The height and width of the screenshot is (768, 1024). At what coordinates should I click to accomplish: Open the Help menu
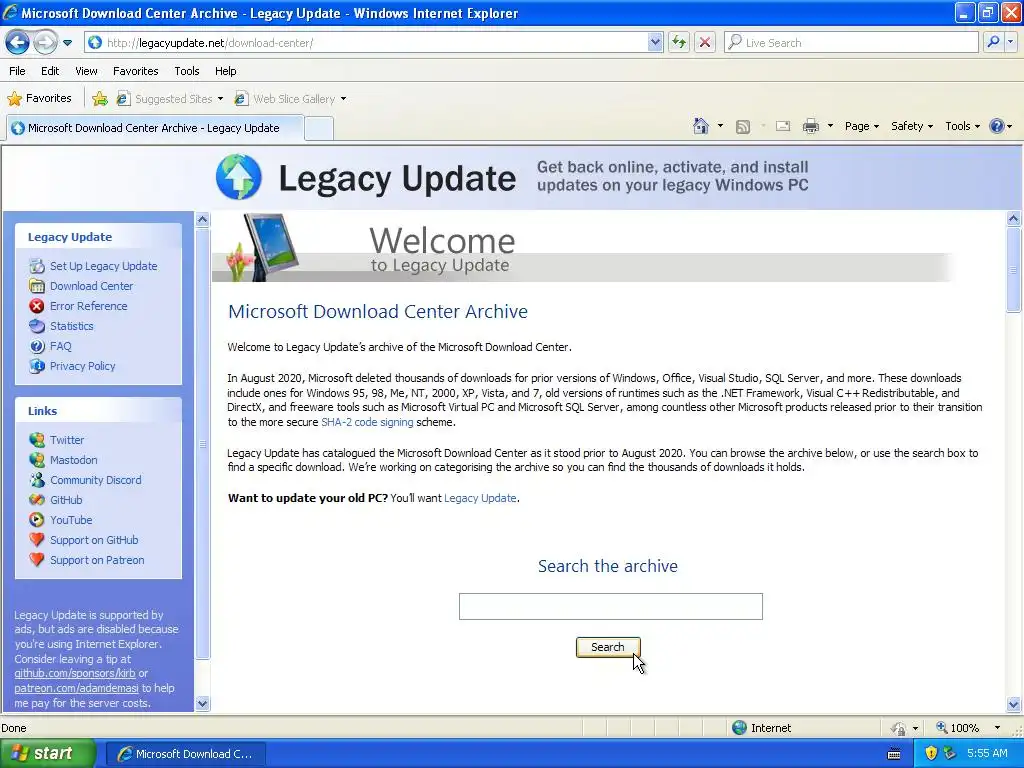coord(225,71)
